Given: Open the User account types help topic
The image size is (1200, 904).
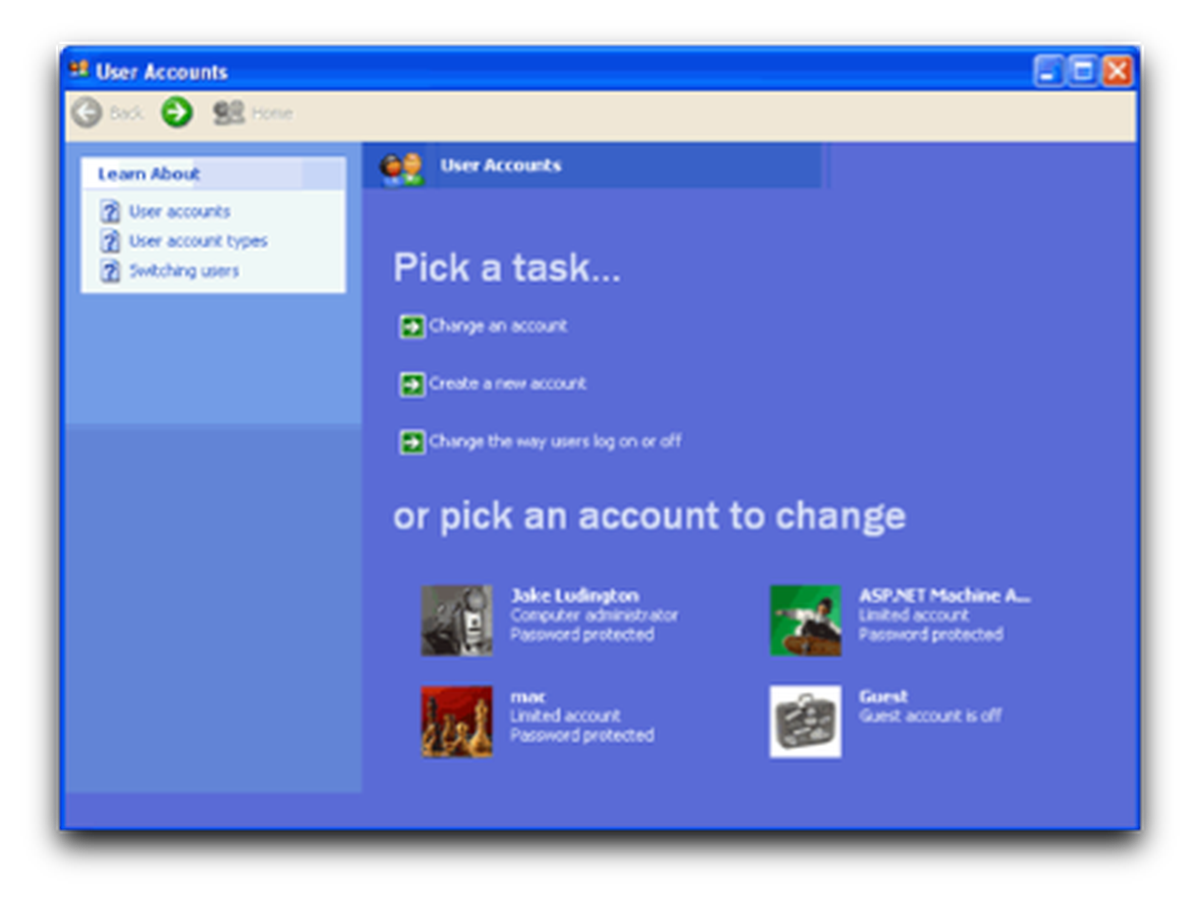Looking at the screenshot, I should point(197,240).
